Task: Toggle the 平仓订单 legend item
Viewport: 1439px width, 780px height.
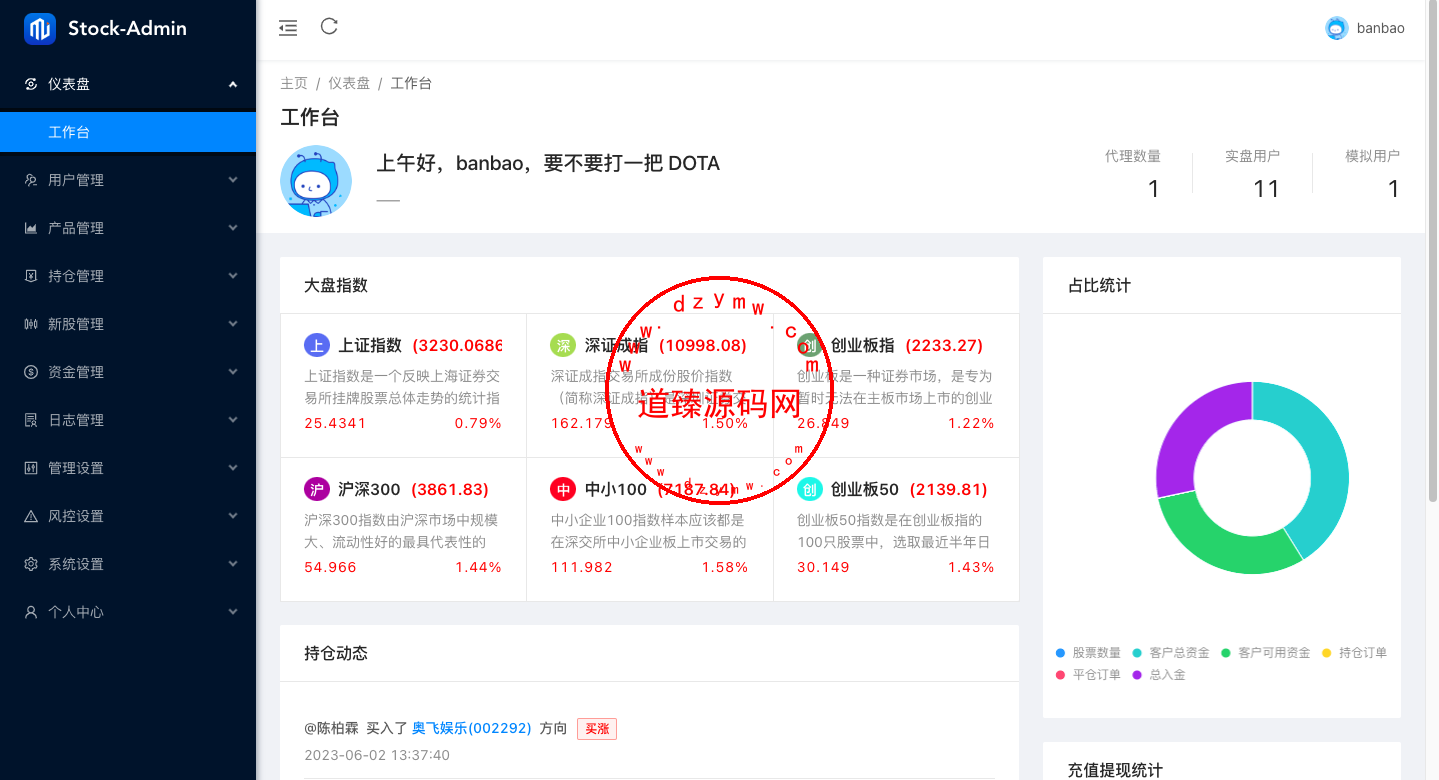Action: point(1088,675)
